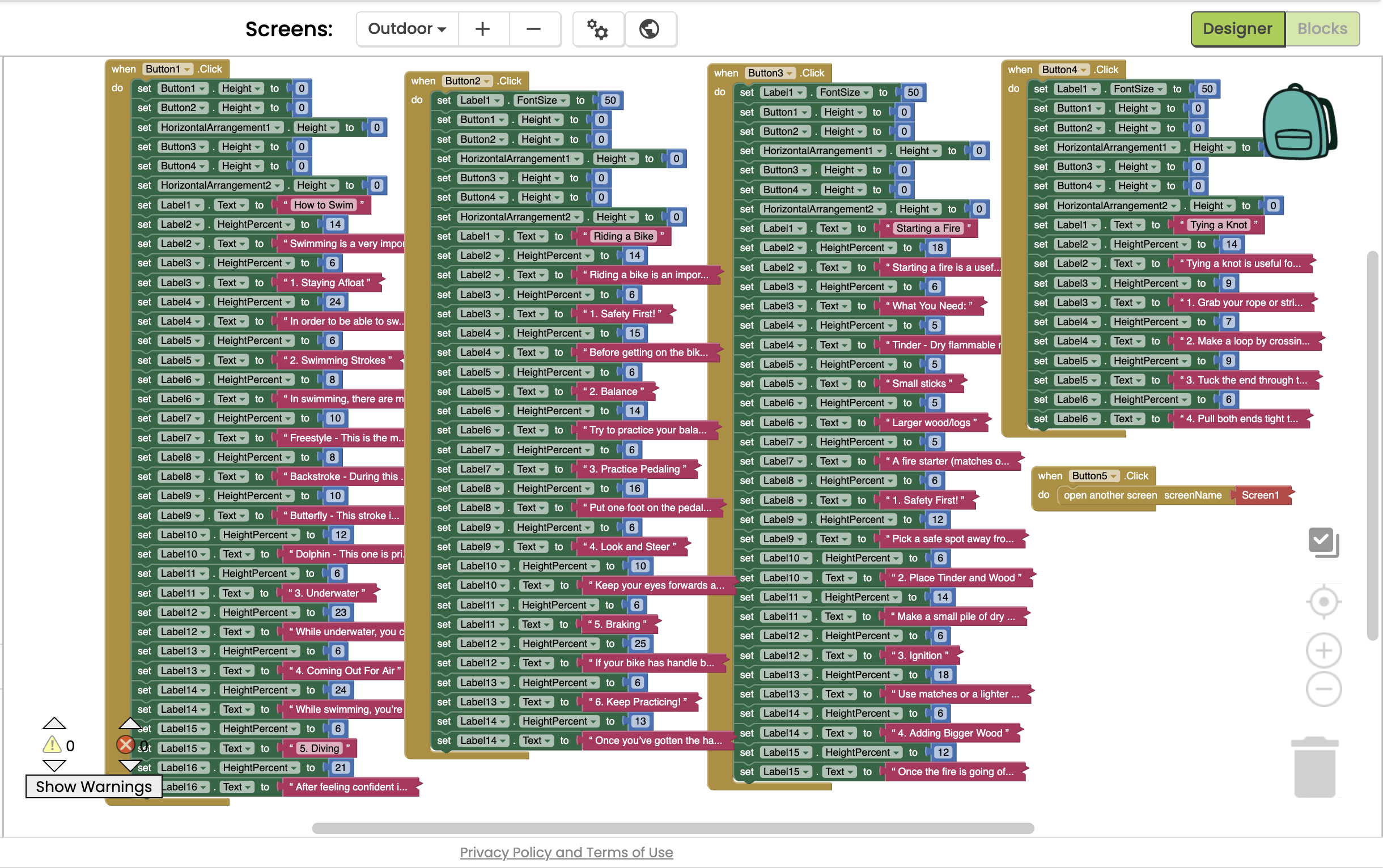Click the globe language icon
The image size is (1383, 868).
click(650, 29)
